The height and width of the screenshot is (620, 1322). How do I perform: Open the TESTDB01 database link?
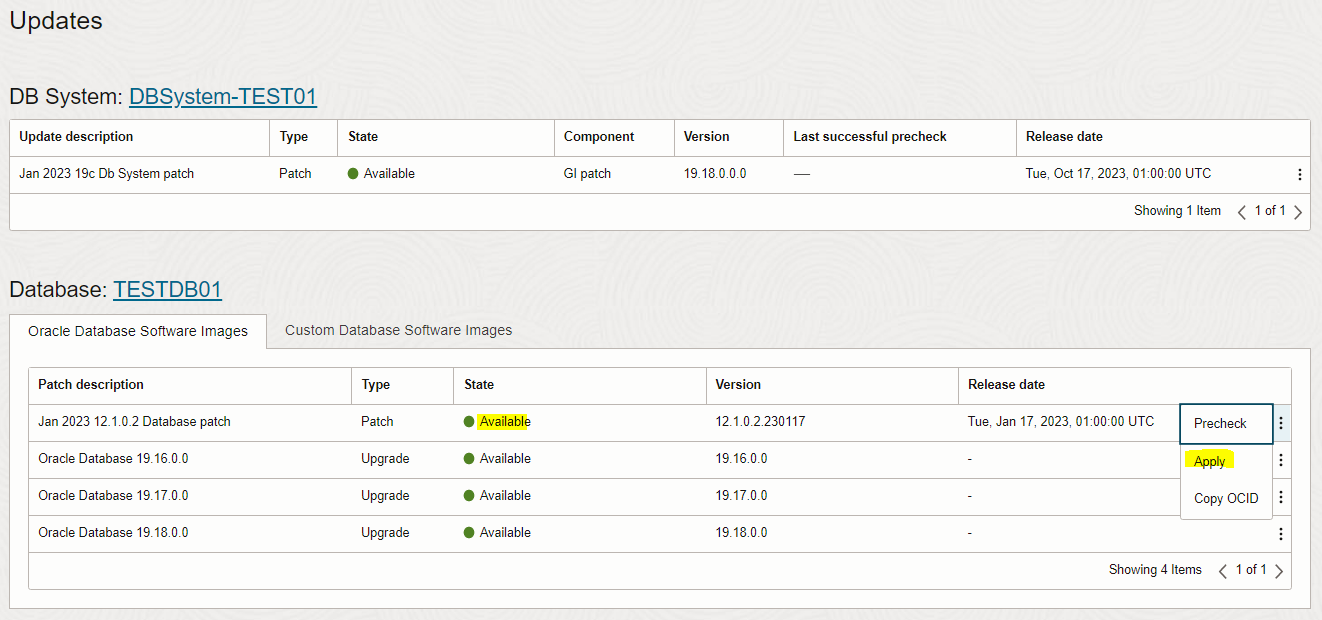[x=167, y=290]
